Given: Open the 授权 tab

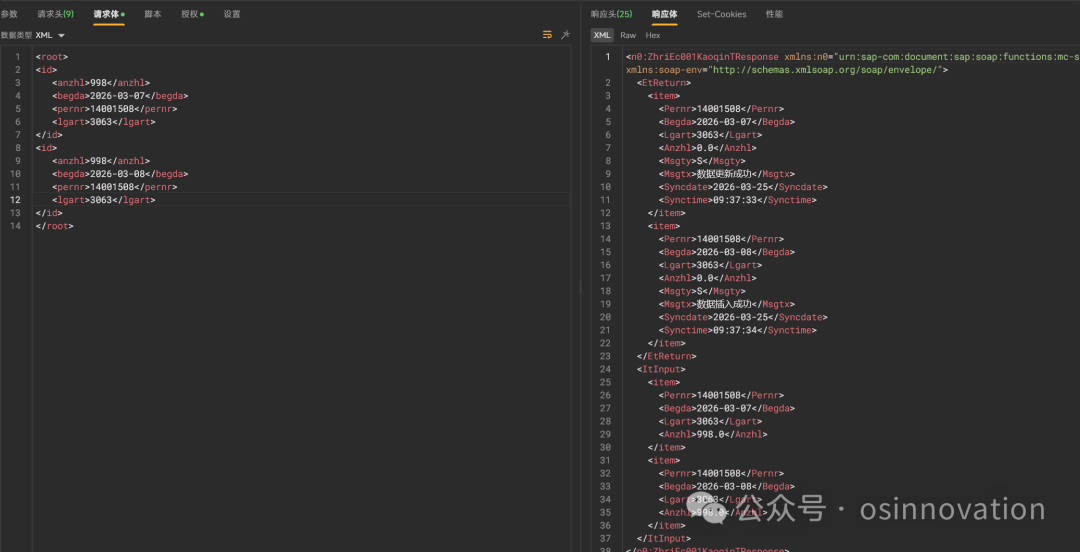Looking at the screenshot, I should click(x=192, y=14).
